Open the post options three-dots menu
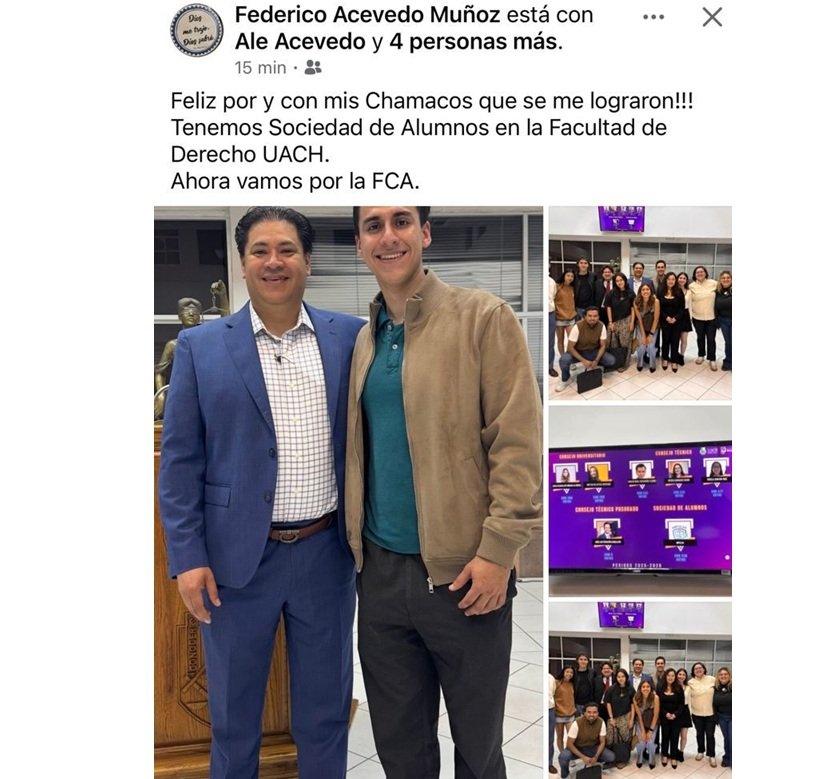This screenshot has height=779, width=838. [x=653, y=17]
